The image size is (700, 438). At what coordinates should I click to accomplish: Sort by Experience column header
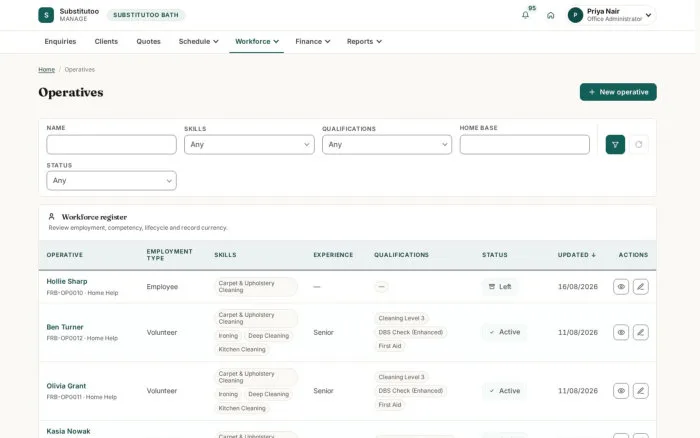(x=333, y=255)
